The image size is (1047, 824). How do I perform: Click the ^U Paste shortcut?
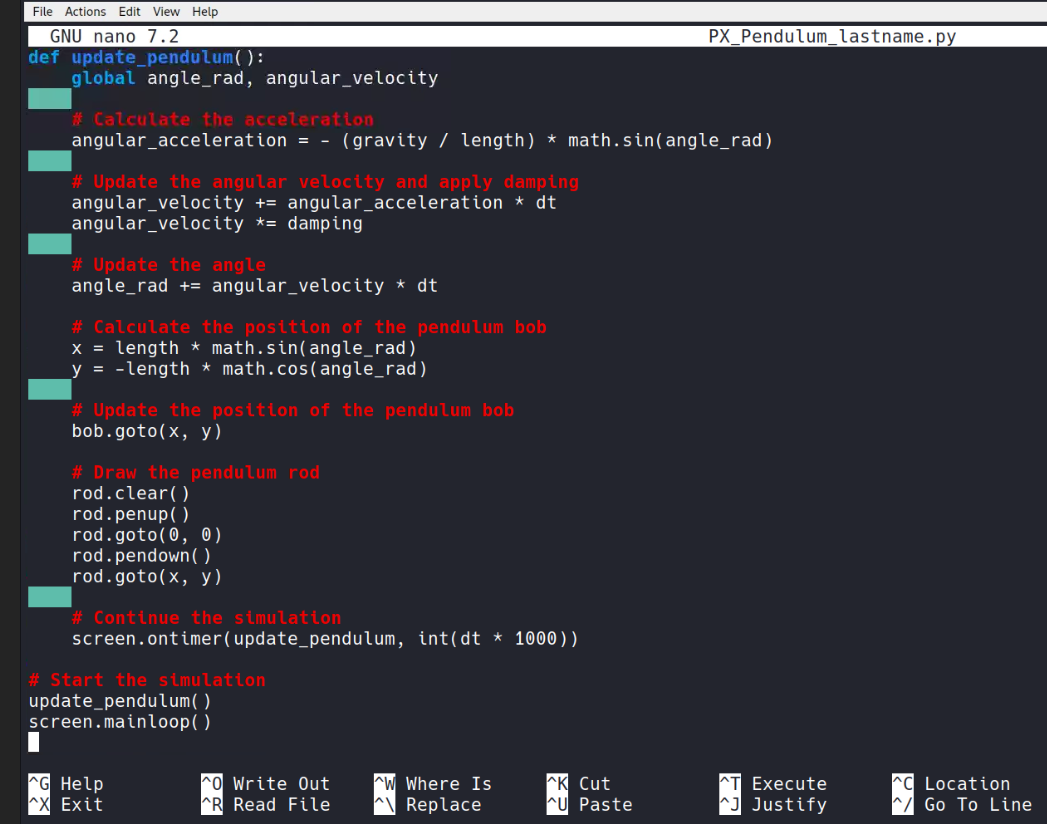click(x=589, y=805)
